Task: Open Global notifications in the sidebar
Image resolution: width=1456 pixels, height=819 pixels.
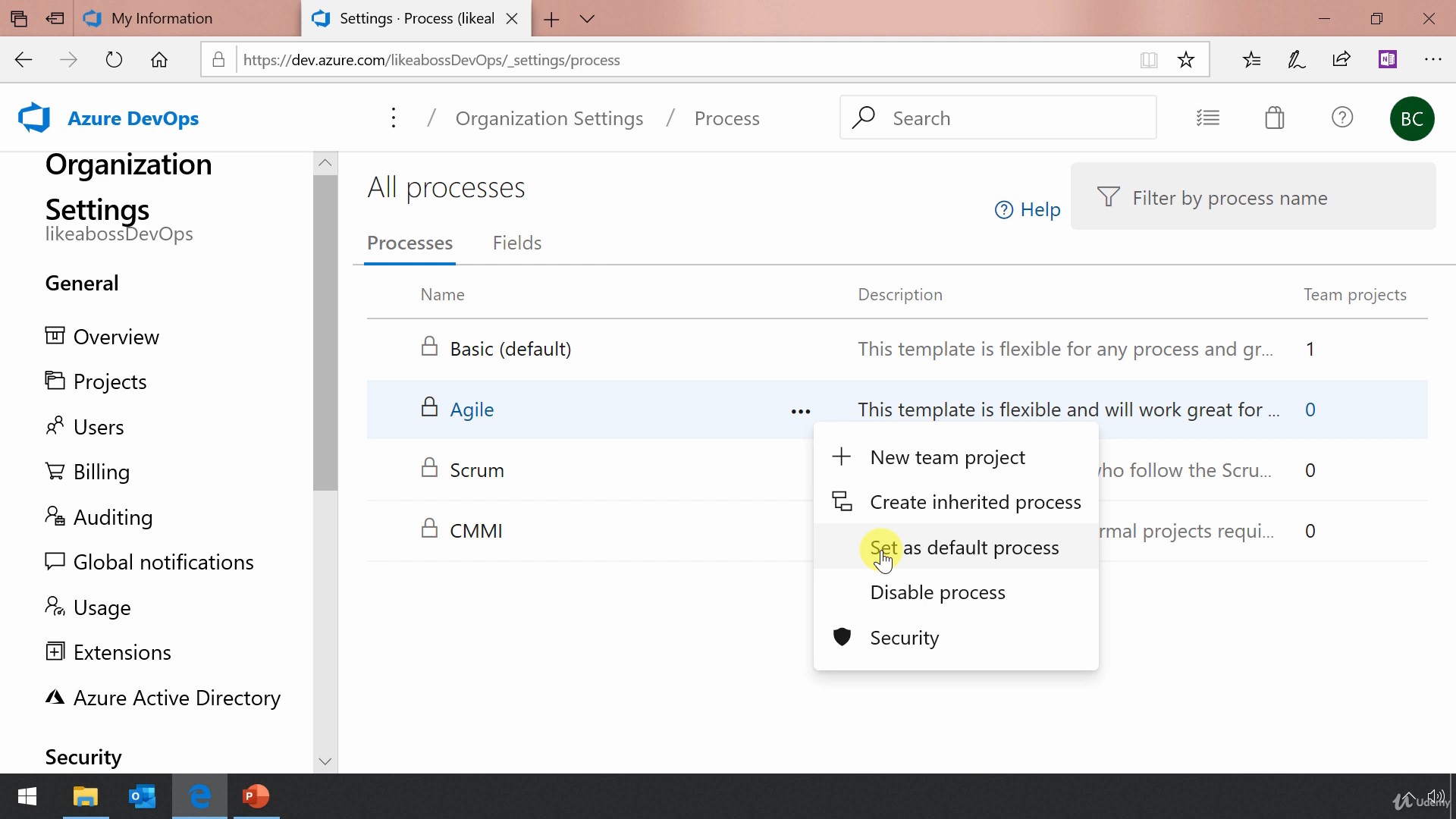Action: pyautogui.click(x=149, y=562)
